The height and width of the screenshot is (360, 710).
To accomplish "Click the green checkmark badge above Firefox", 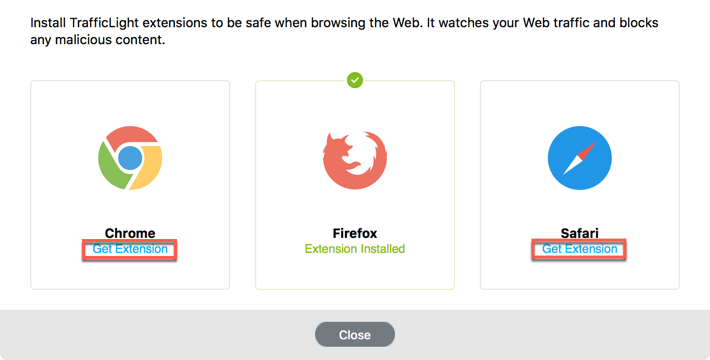I will point(355,80).
